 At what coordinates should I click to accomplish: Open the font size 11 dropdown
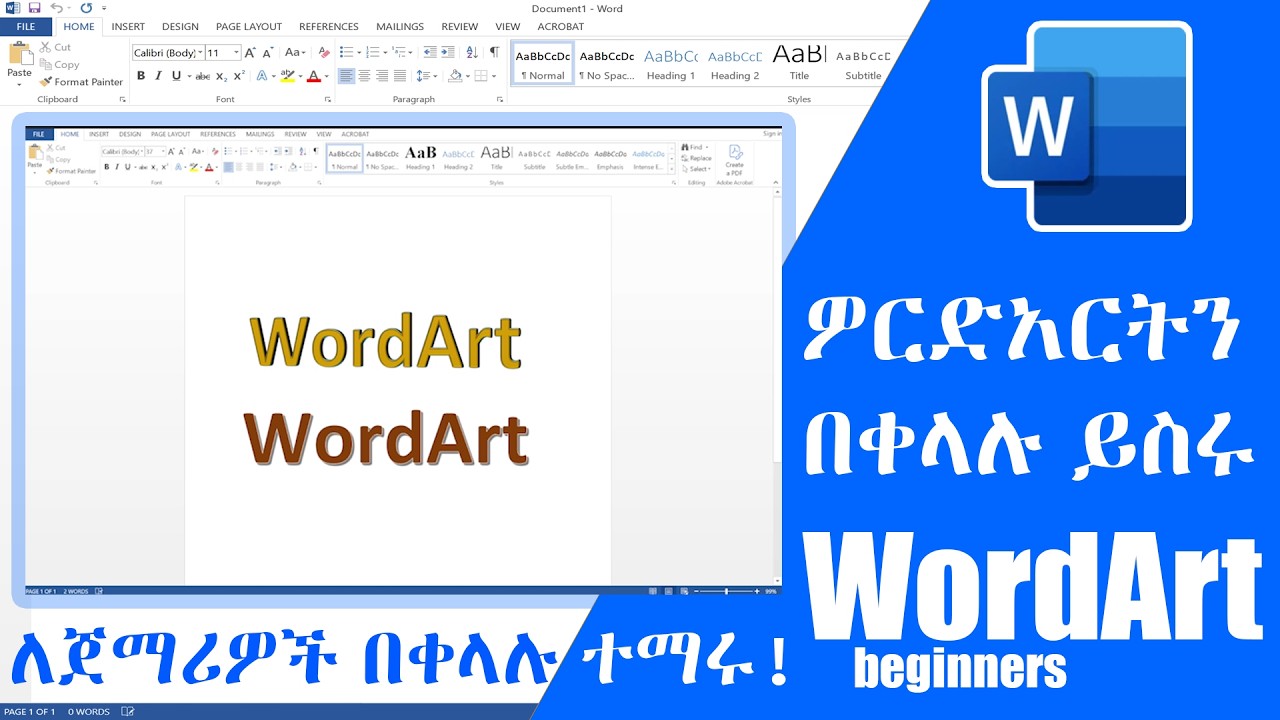tap(237, 53)
